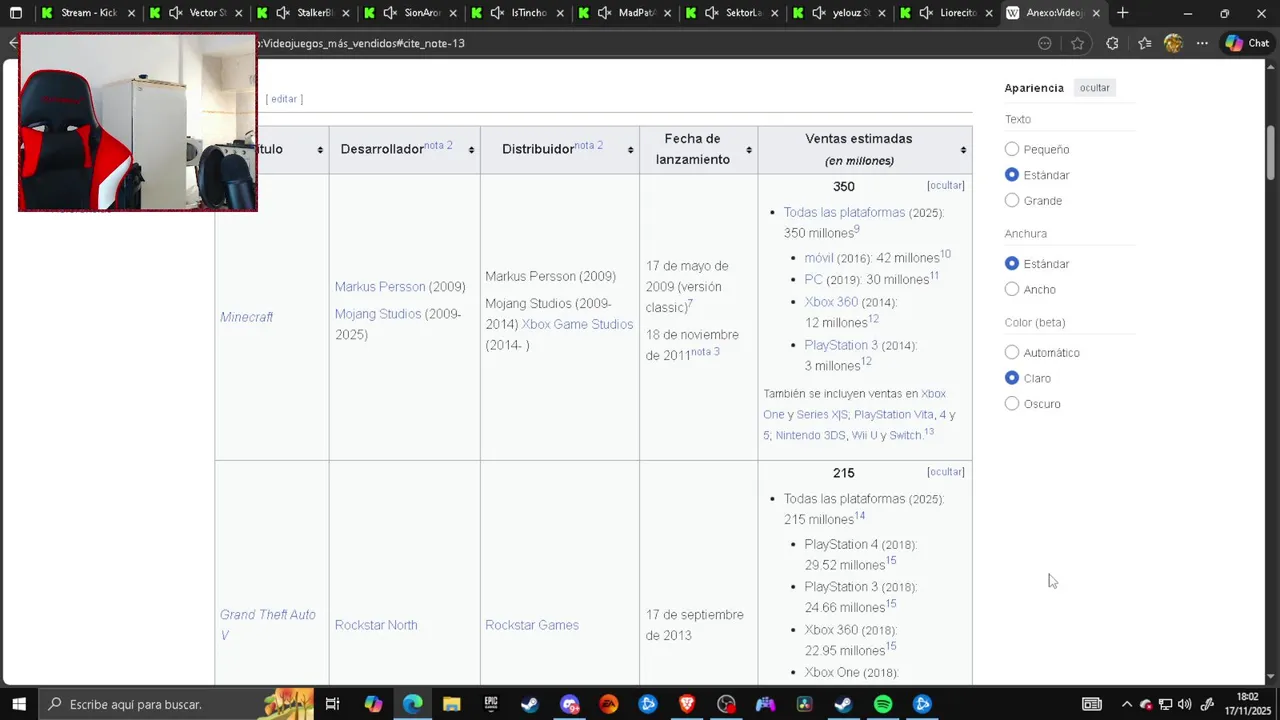
Task: Mute the SektorLa tab via speaker icon
Action: coord(711,13)
